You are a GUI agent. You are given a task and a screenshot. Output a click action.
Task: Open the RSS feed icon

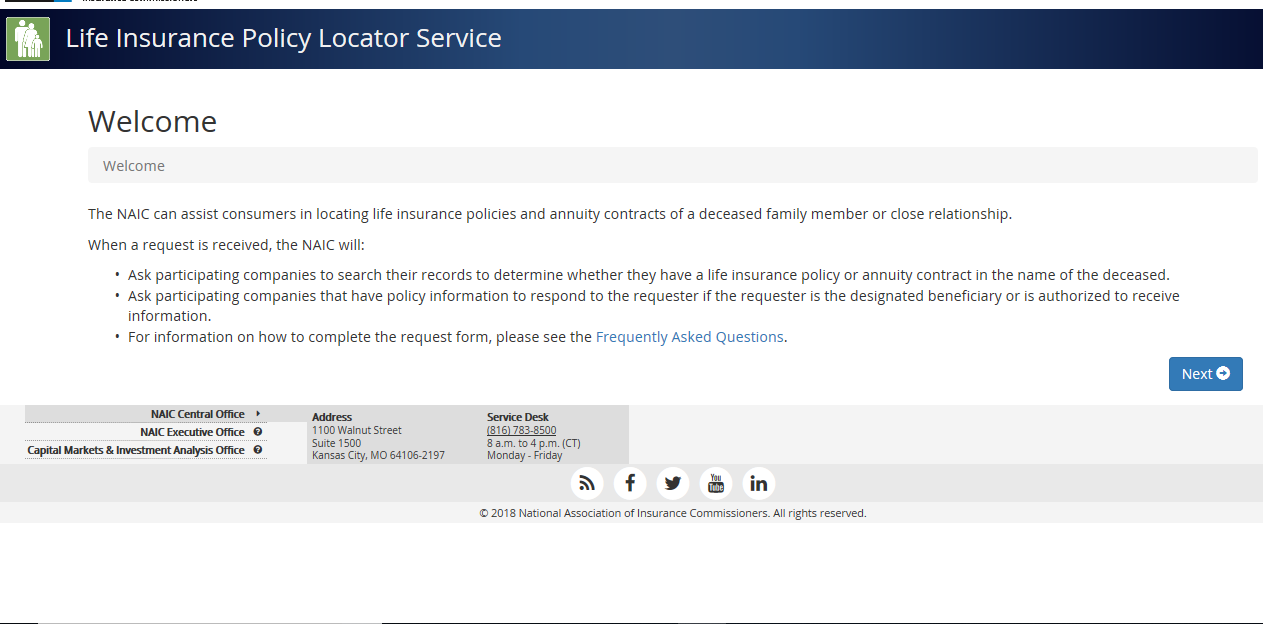click(587, 484)
